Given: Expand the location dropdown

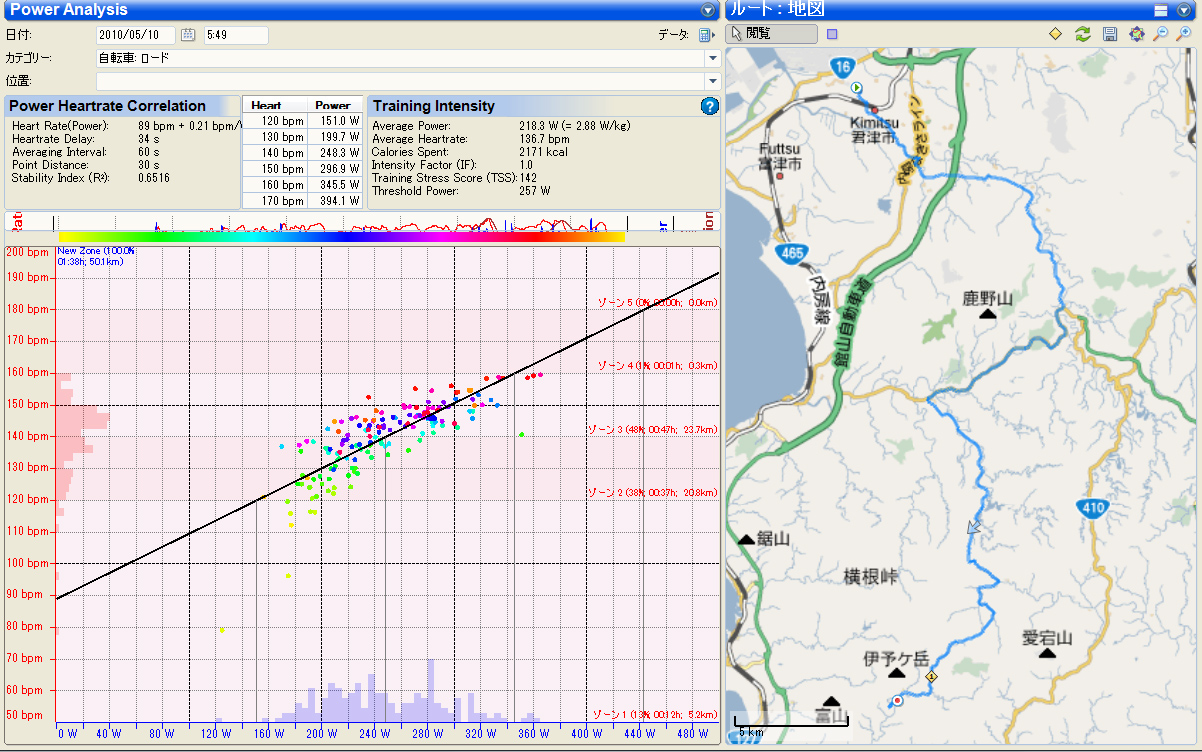Looking at the screenshot, I should coord(712,81).
